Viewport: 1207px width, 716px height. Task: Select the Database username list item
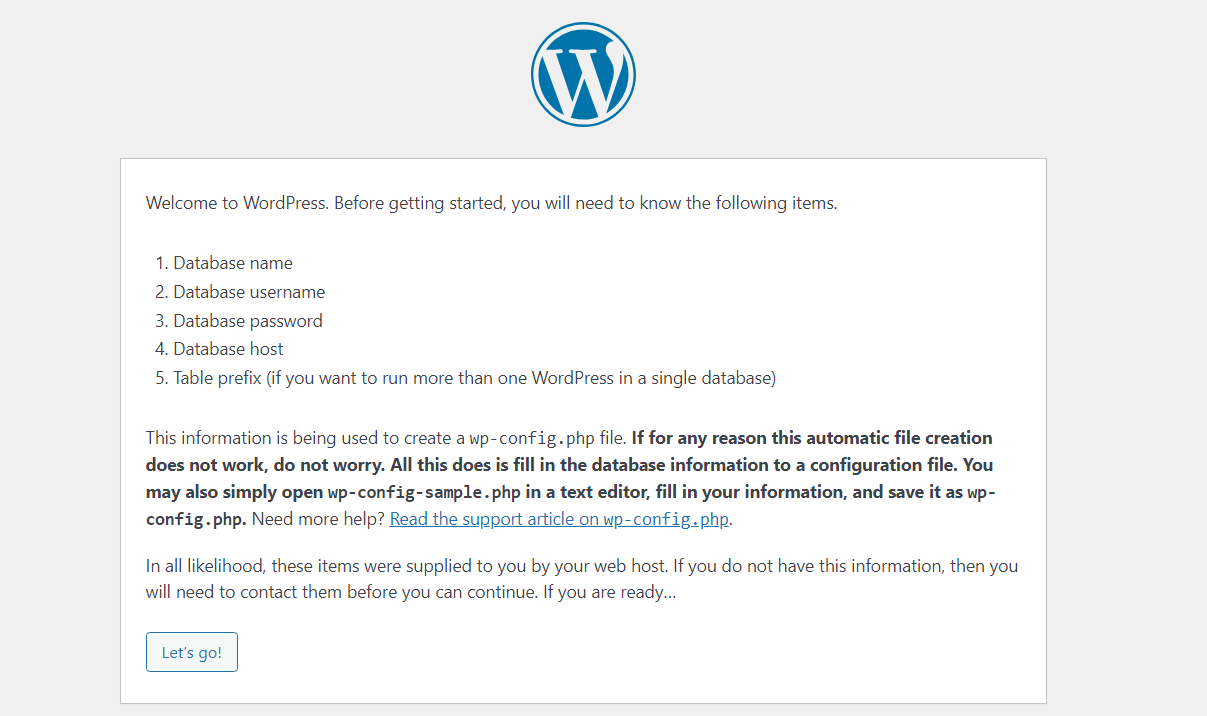click(x=248, y=291)
